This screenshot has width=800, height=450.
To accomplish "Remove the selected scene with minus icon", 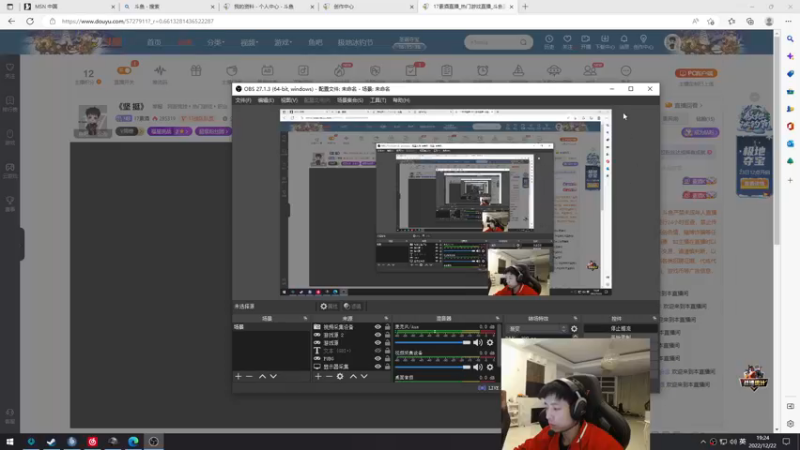I will coord(249,377).
